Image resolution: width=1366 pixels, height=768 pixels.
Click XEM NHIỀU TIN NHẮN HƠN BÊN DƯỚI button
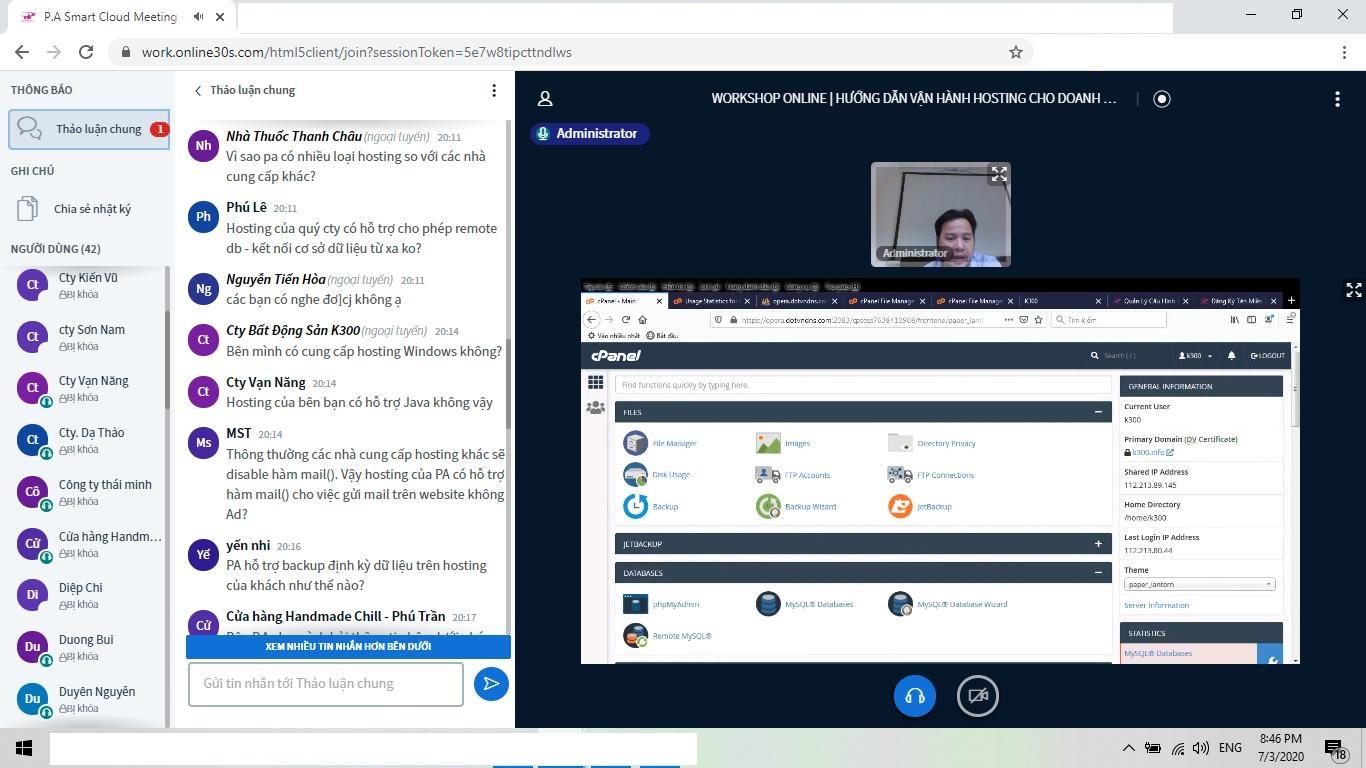pyautogui.click(x=348, y=646)
